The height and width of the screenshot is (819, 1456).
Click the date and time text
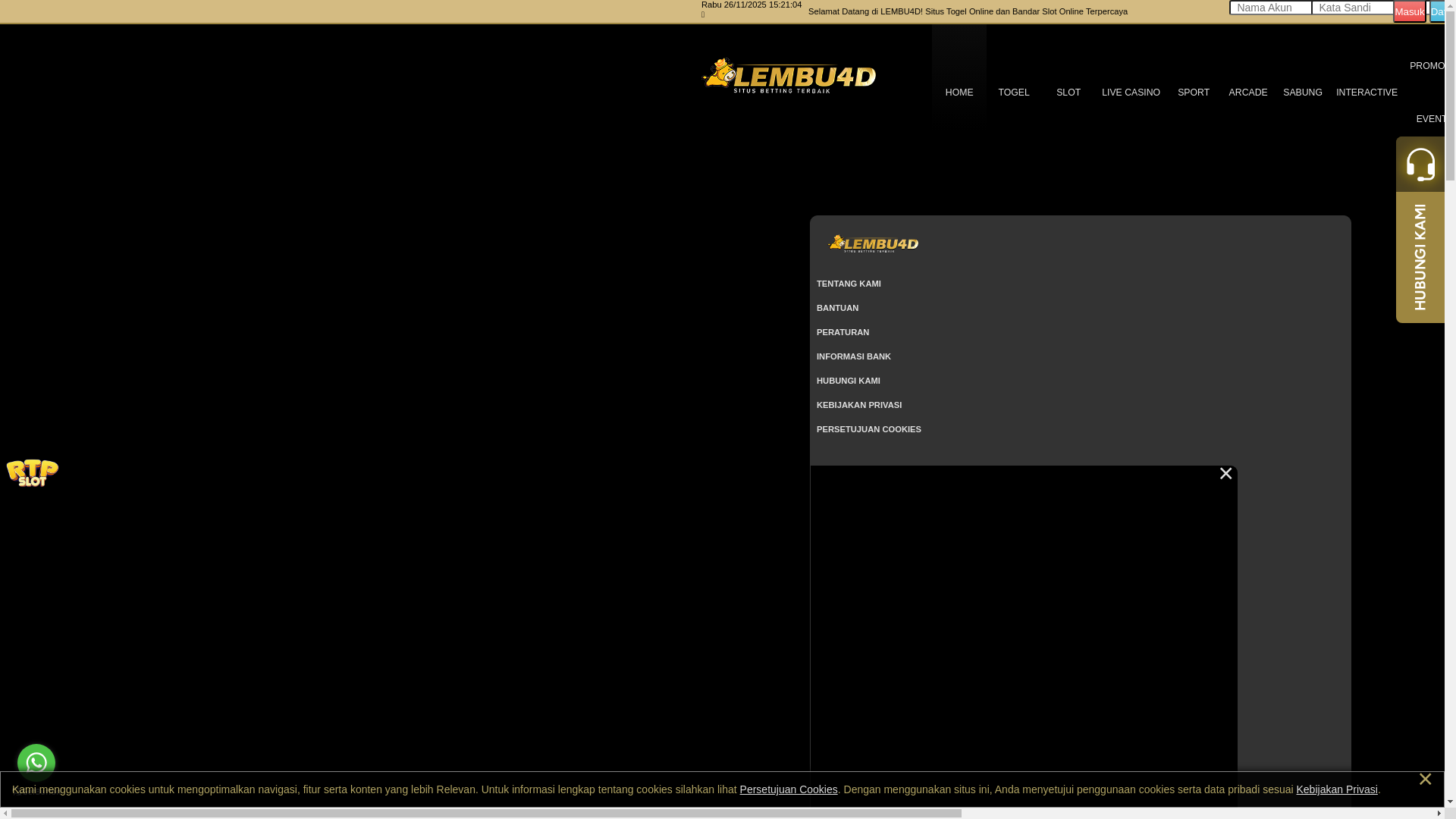tap(752, 5)
